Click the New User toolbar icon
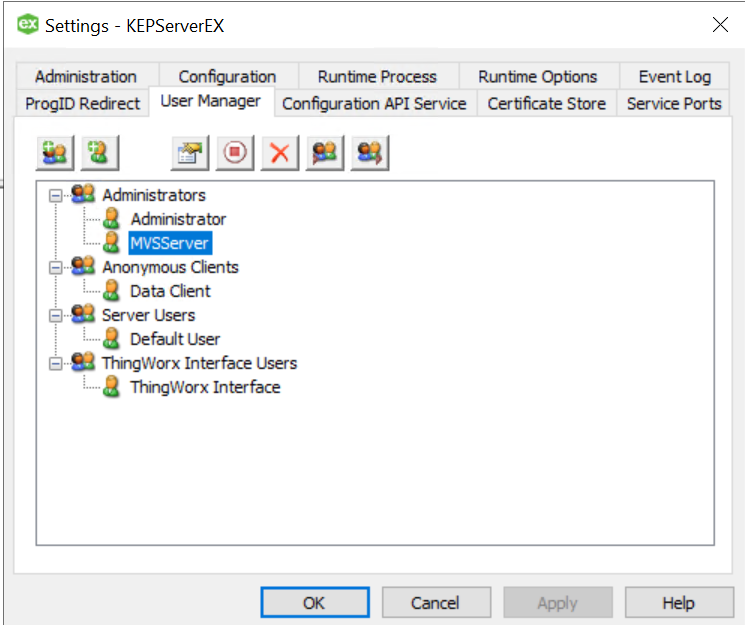The width and height of the screenshot is (745, 625). pos(99,153)
